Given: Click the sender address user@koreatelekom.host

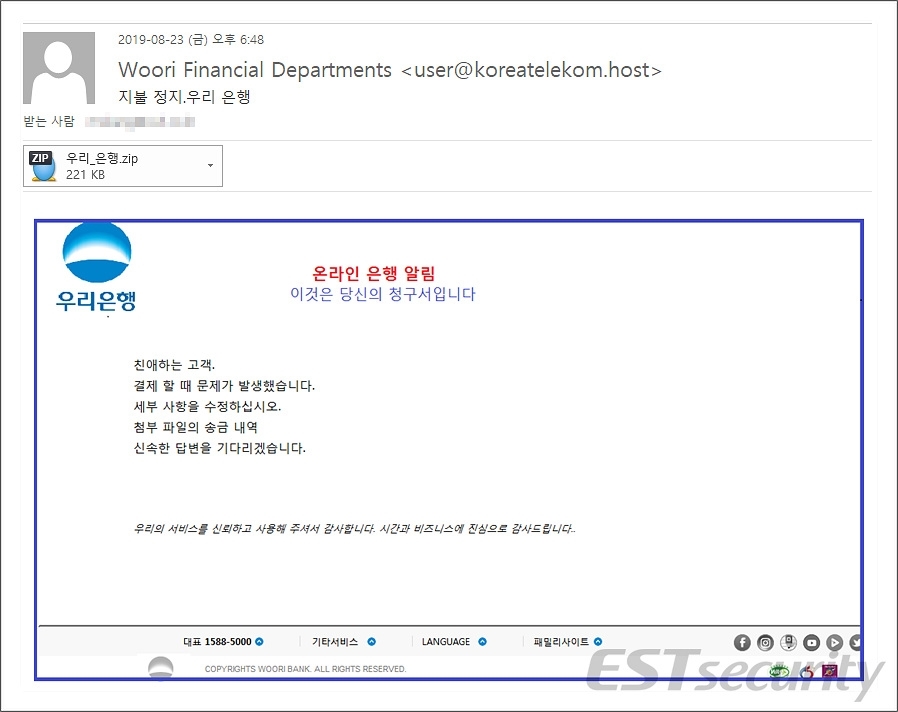Looking at the screenshot, I should click(531, 70).
